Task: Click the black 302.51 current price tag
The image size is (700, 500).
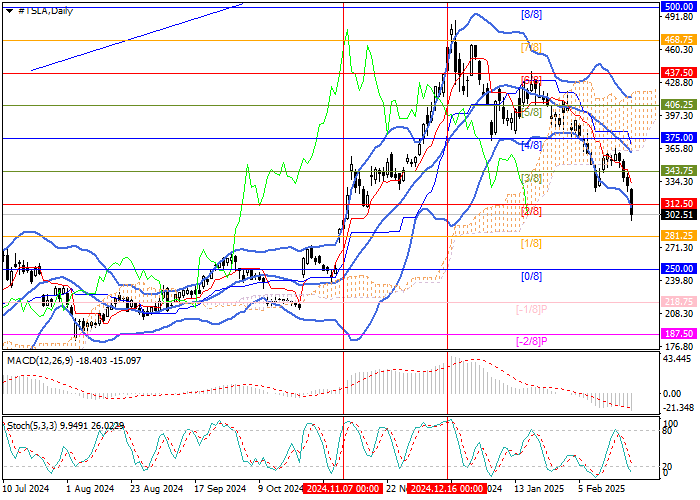Action: (x=679, y=215)
